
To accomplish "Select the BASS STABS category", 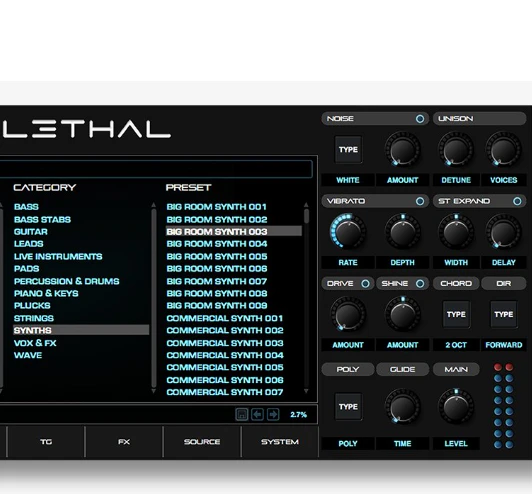I will click(42, 220).
